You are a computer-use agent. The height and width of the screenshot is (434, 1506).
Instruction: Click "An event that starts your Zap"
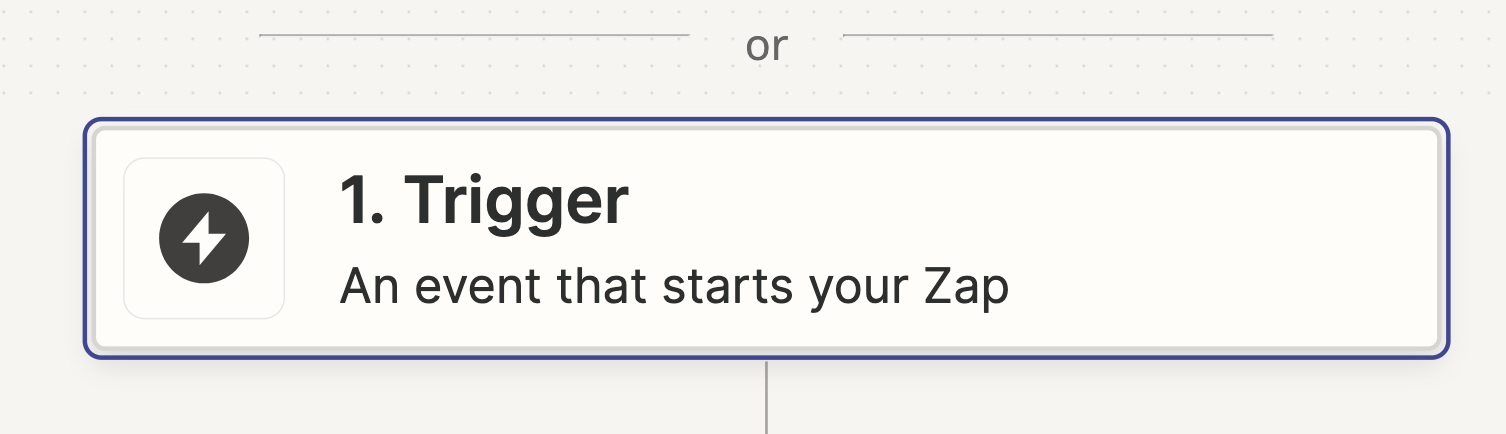[674, 288]
